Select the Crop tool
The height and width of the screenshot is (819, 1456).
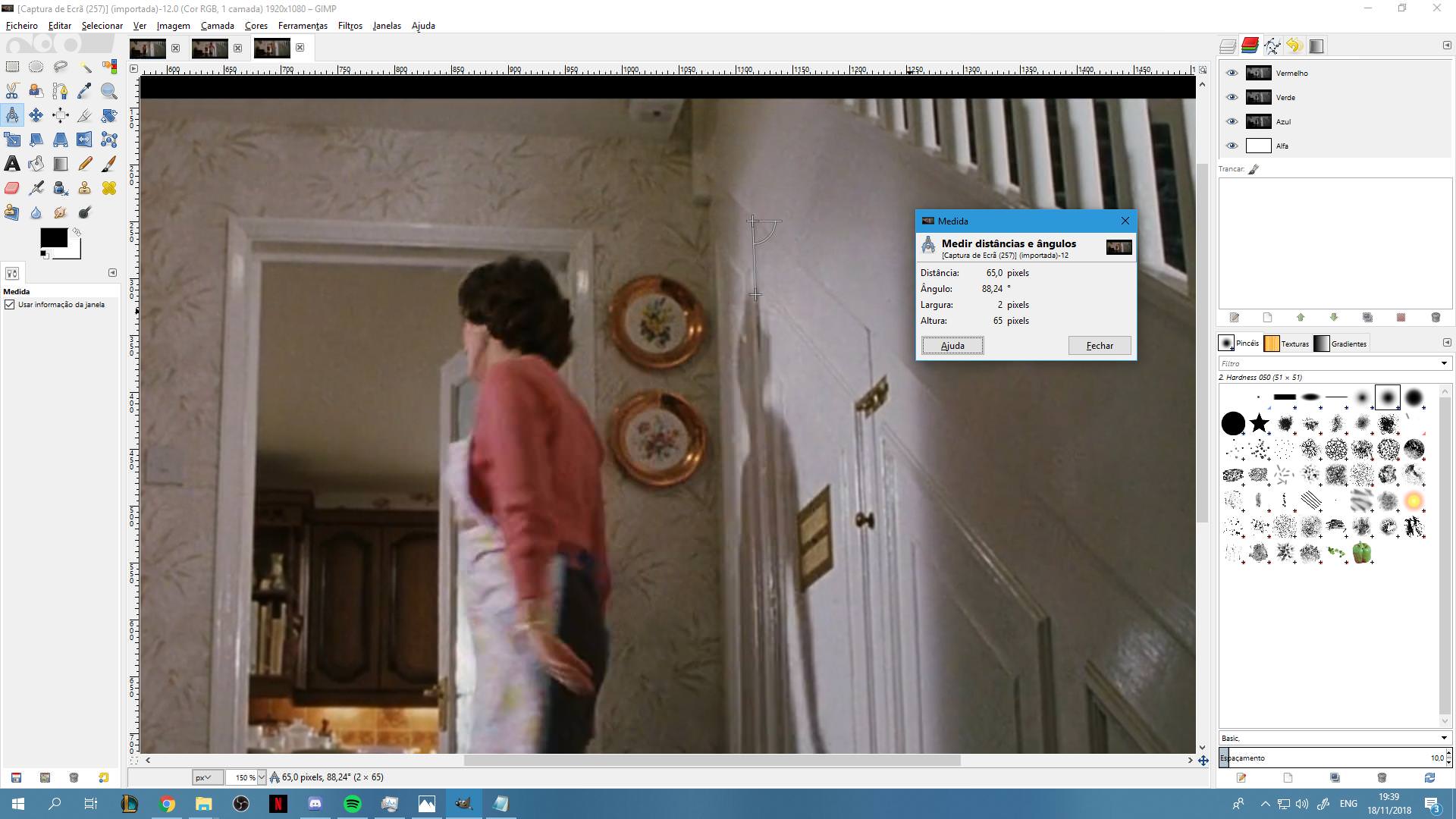tap(85, 115)
